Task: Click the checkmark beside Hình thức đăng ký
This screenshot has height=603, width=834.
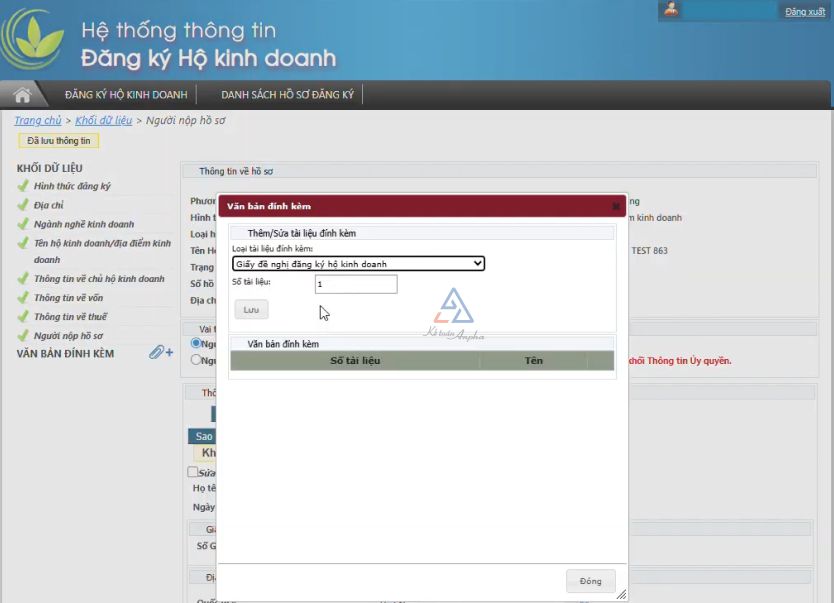Action: (22, 186)
